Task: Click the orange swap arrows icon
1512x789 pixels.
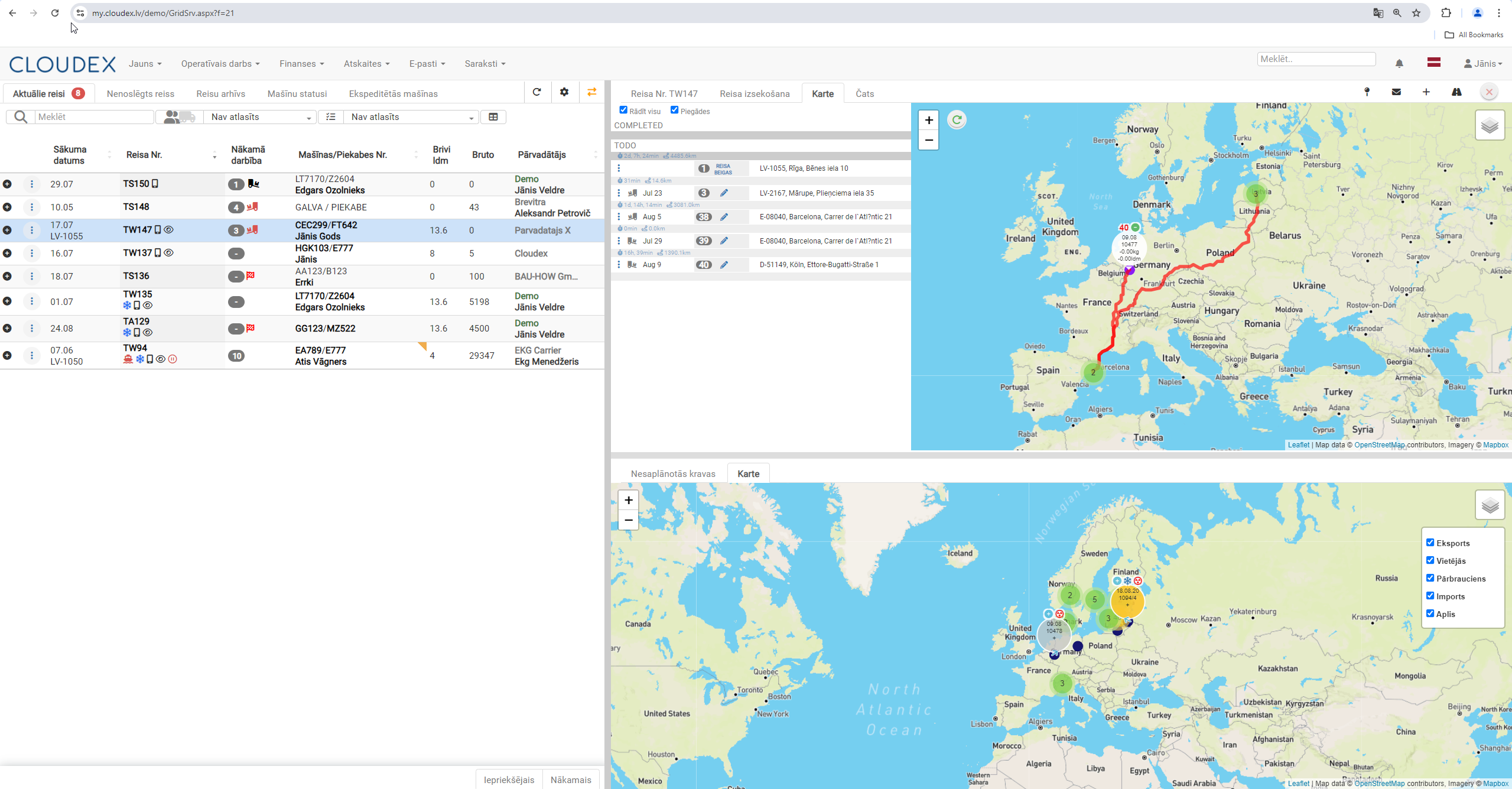Action: click(591, 92)
